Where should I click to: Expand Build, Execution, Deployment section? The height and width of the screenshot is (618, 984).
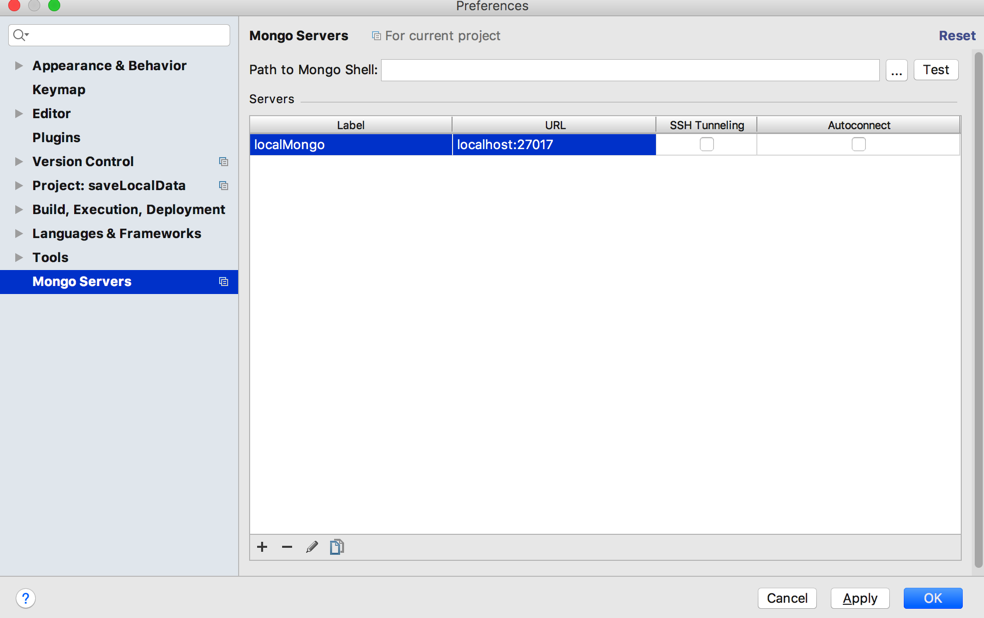coord(19,210)
